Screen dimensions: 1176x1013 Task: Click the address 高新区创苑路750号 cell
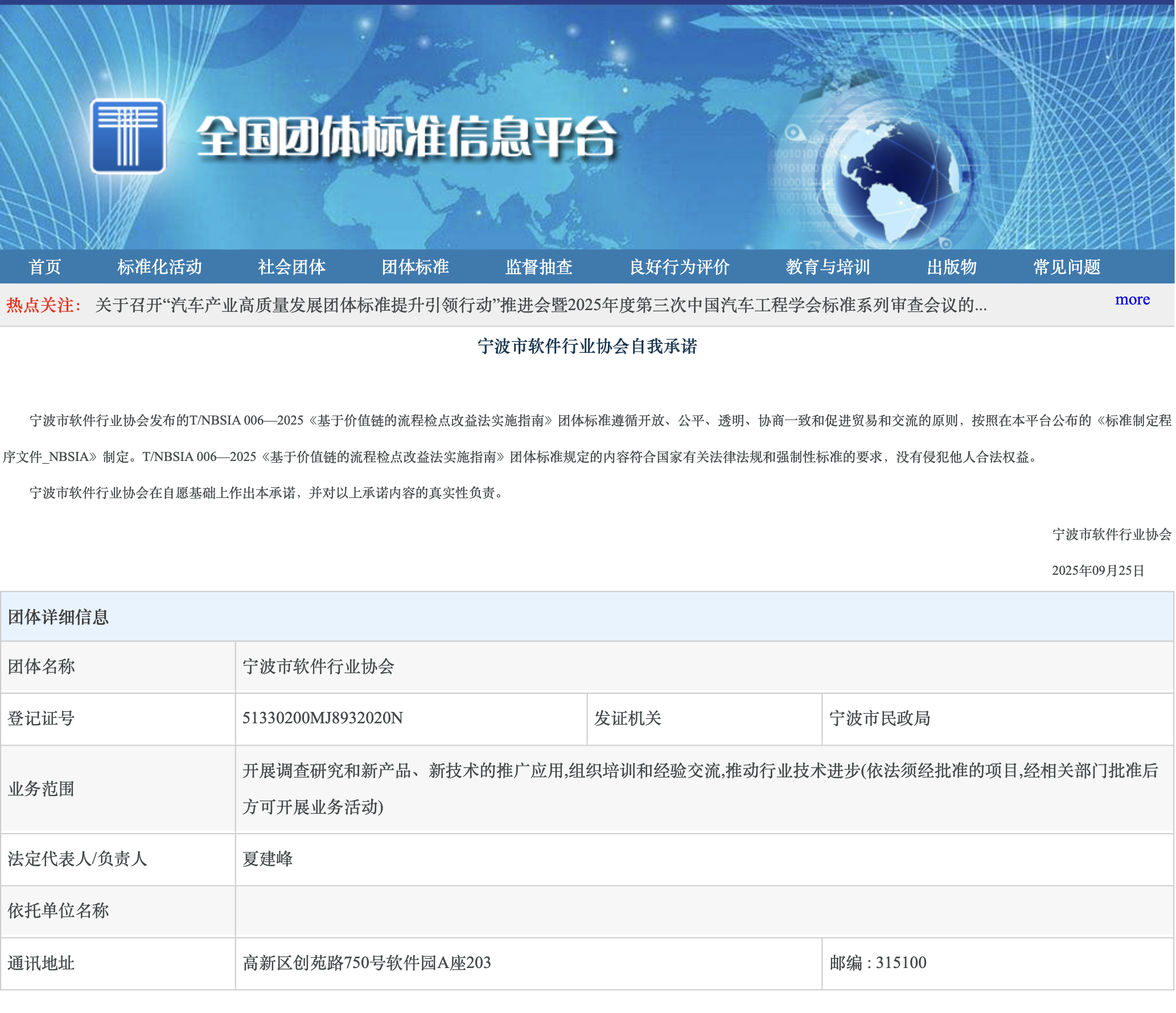click(x=367, y=963)
